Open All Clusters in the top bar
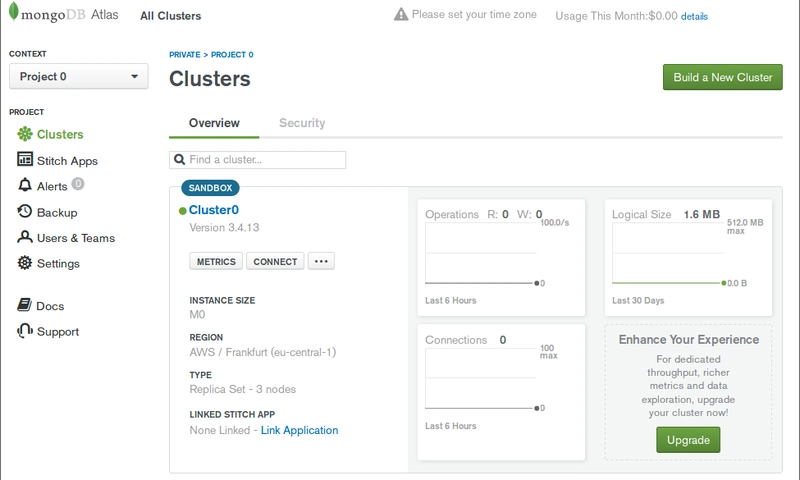 pos(170,16)
